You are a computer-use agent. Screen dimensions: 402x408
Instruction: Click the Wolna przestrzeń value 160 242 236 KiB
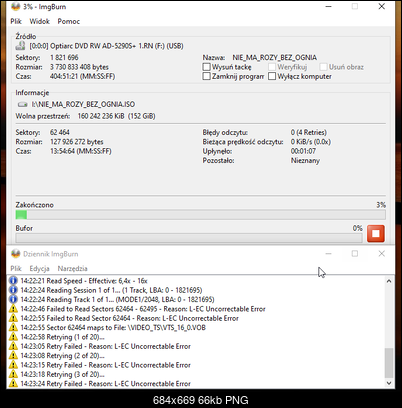click(x=101, y=116)
